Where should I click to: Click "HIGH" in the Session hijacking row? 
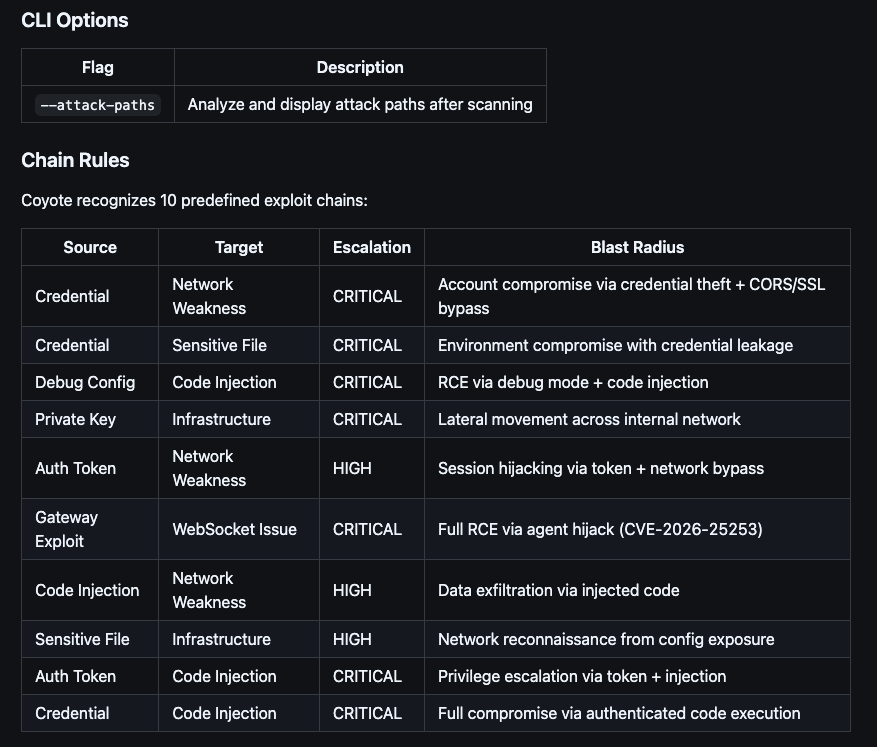(x=352, y=469)
